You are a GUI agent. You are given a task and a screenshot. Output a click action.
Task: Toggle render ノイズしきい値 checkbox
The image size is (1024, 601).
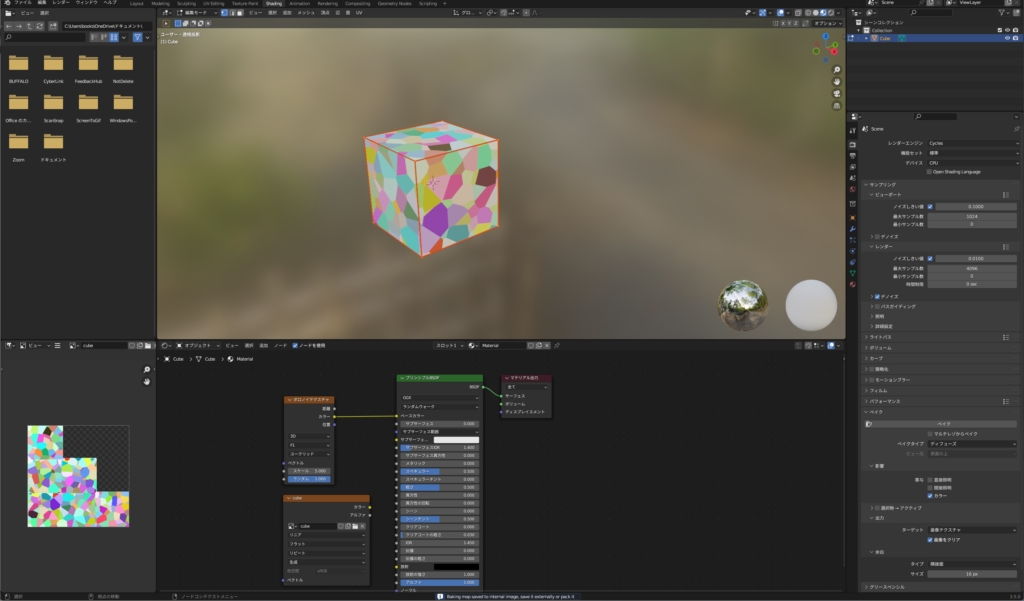point(930,259)
